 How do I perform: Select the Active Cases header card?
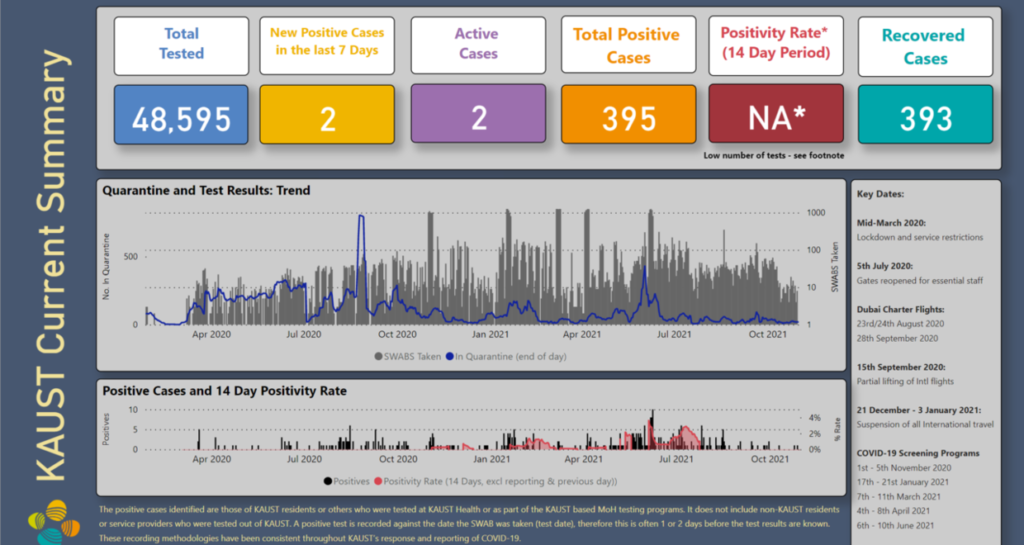[477, 44]
